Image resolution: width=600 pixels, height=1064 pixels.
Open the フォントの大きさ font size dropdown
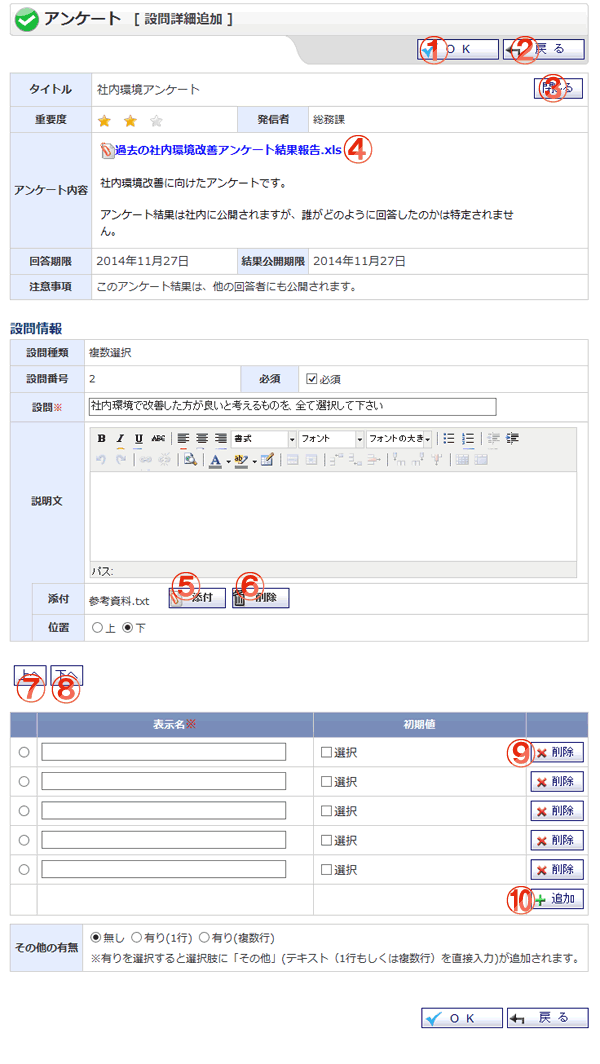point(399,438)
